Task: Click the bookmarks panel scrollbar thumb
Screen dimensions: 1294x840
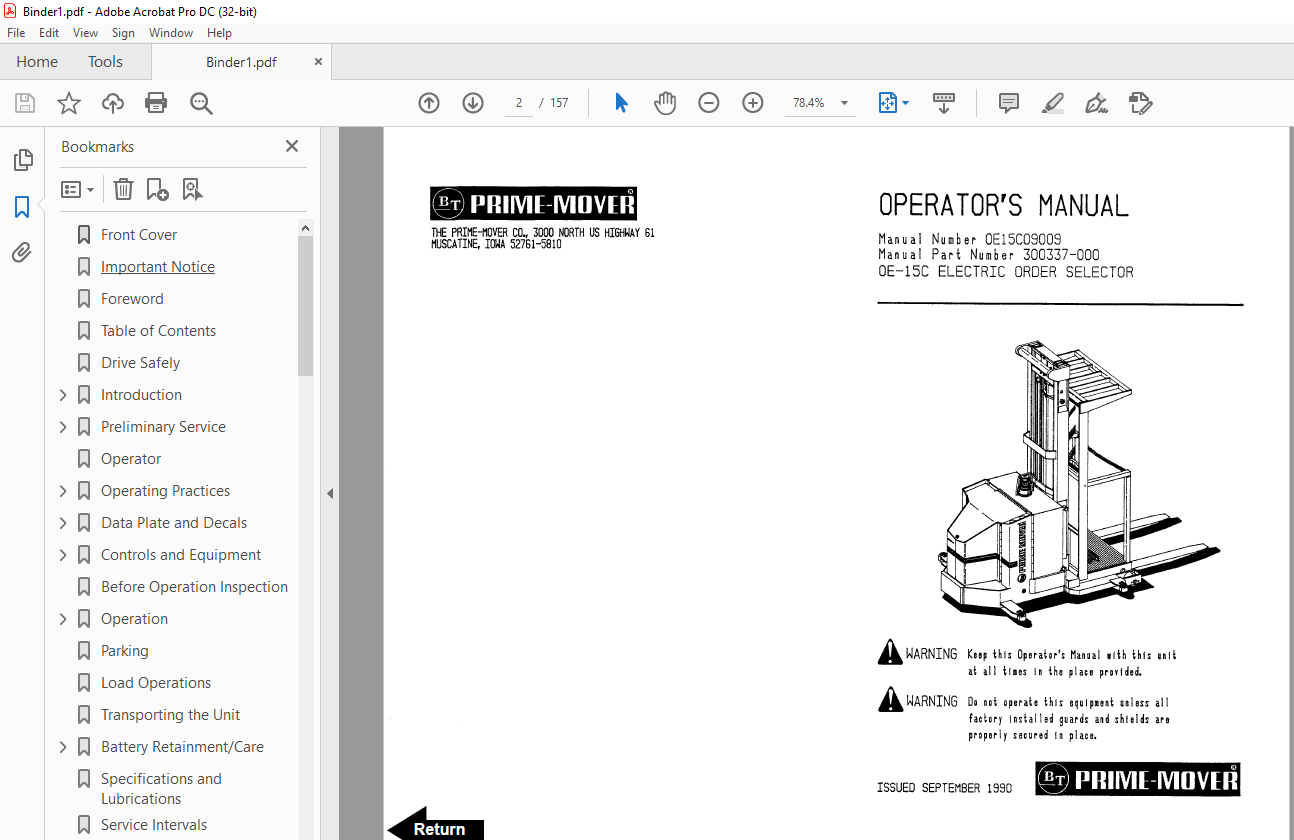Action: tap(305, 305)
